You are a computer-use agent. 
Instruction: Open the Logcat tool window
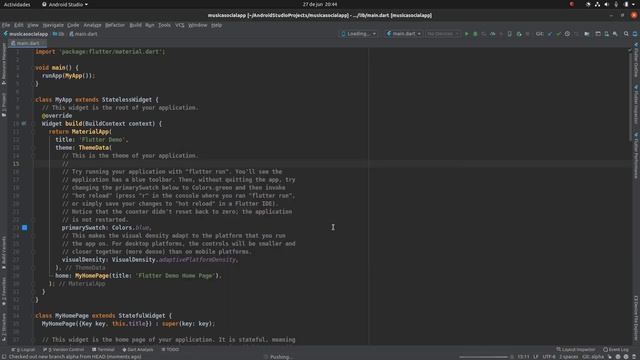[23, 349]
